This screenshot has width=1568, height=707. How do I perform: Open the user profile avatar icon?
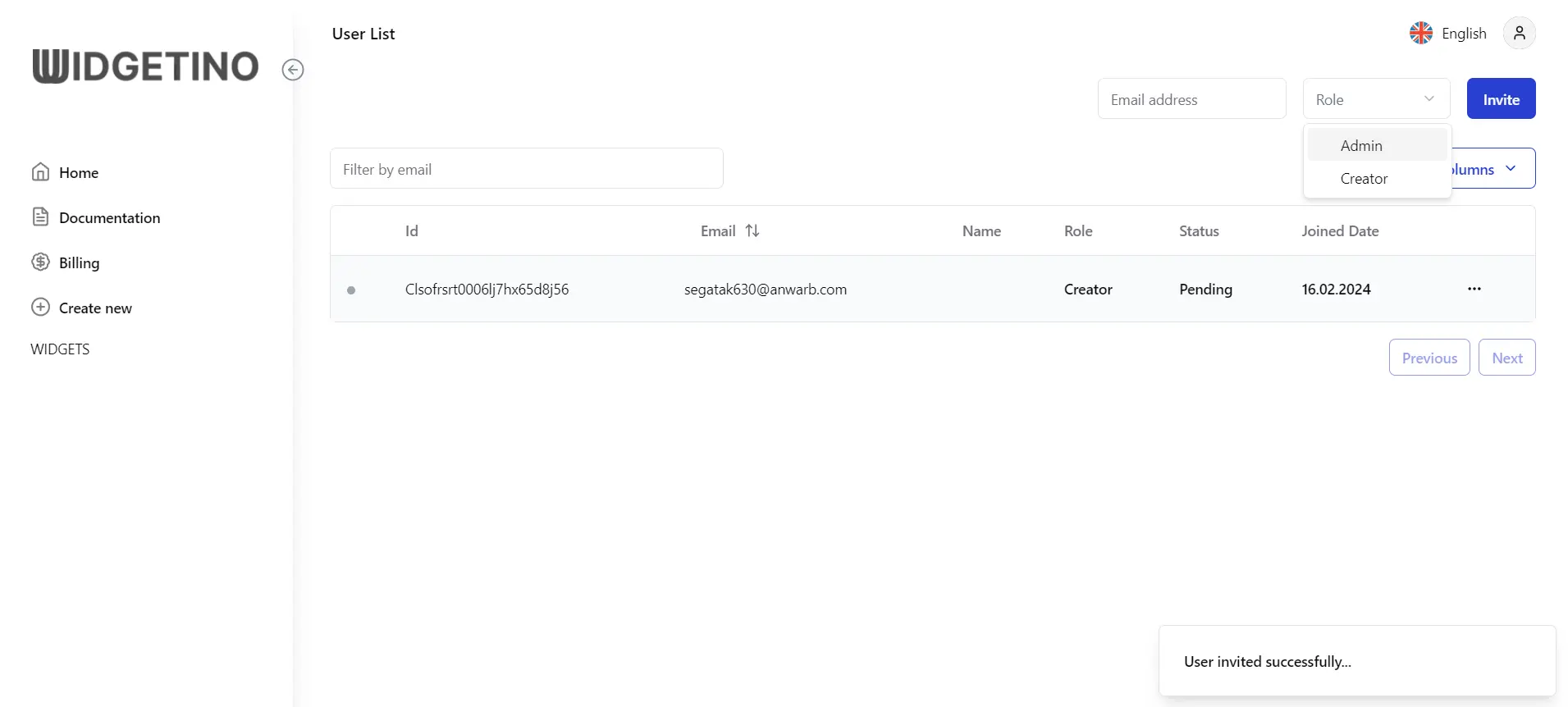(1519, 34)
